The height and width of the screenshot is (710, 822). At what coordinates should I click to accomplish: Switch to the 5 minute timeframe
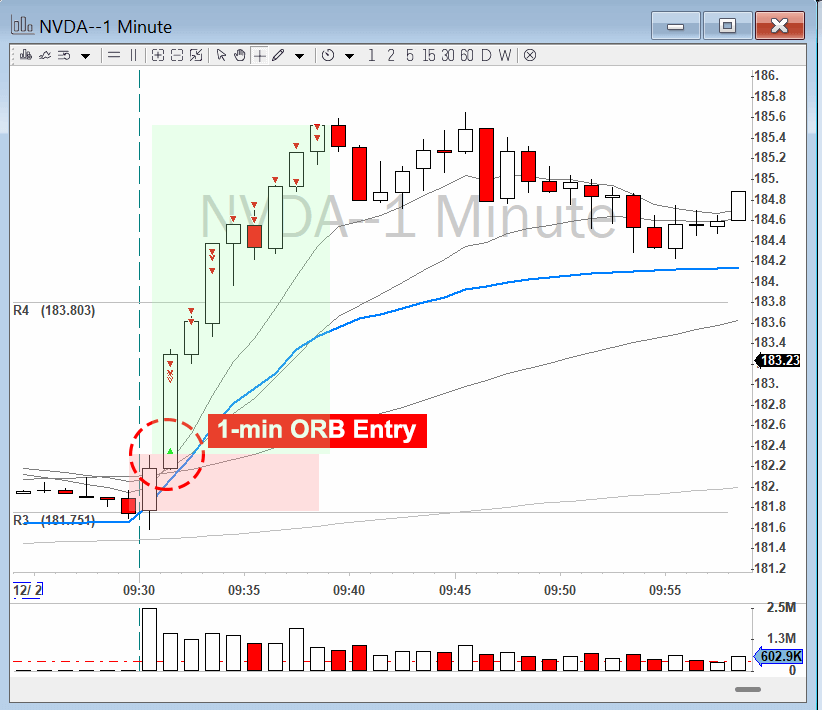(410, 55)
